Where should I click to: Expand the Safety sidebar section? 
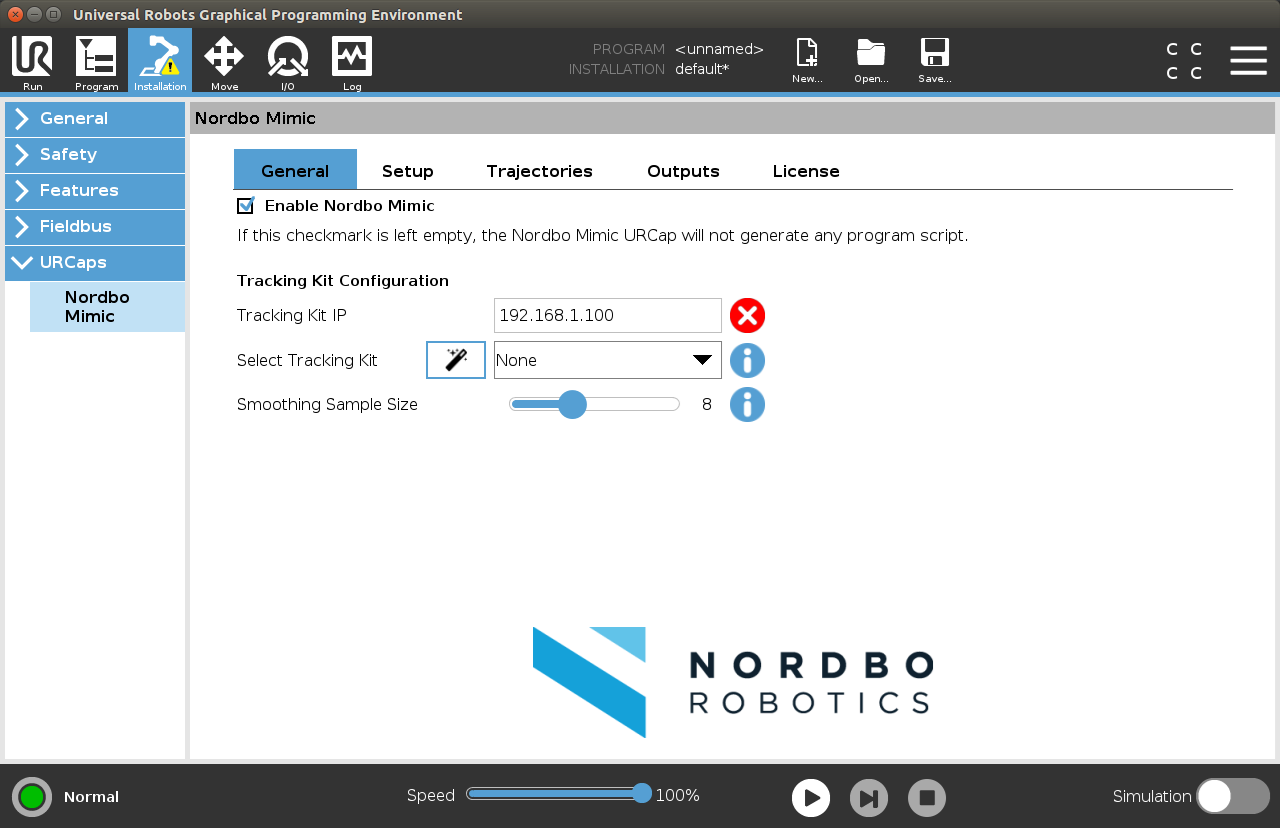point(95,155)
